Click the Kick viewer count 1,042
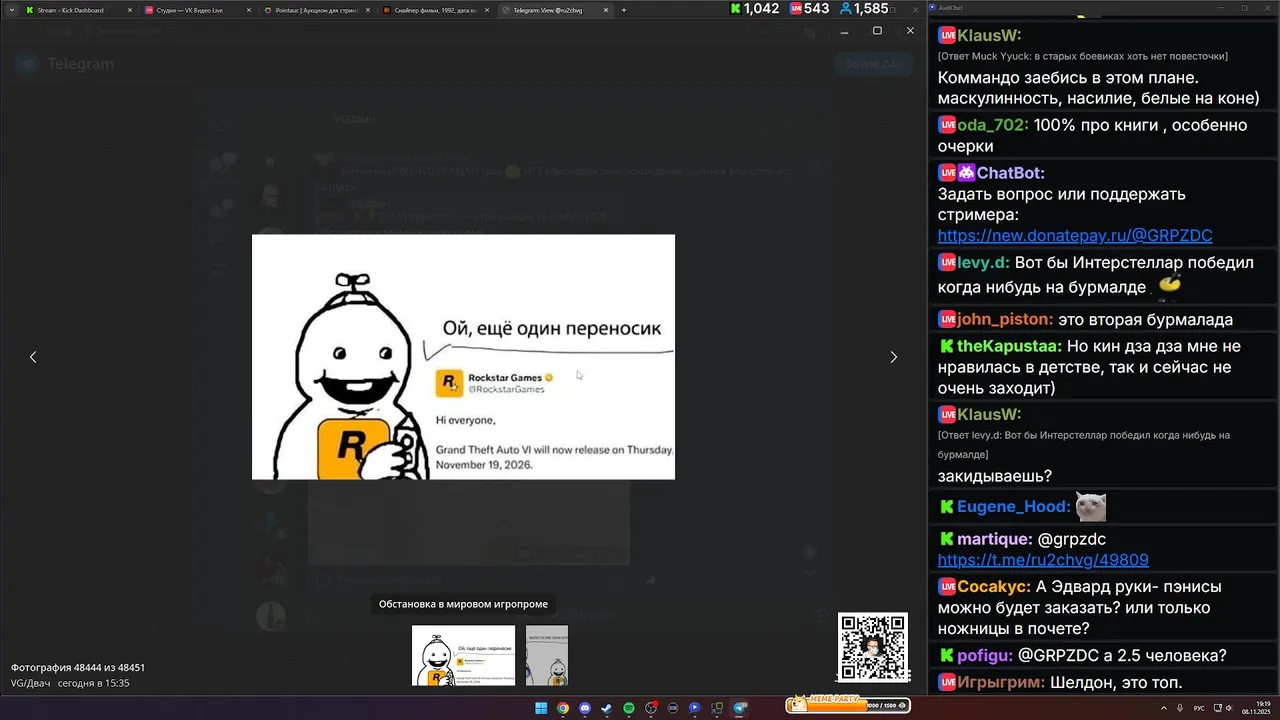1280x720 pixels. pyautogui.click(x=753, y=9)
